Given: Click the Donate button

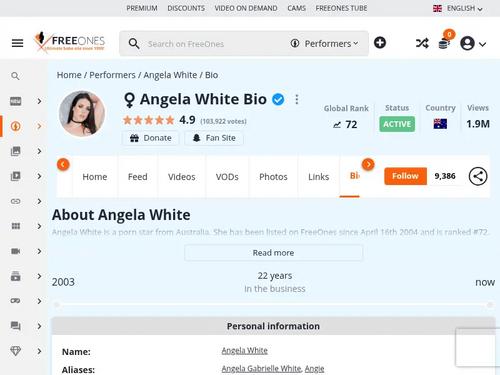Looking at the screenshot, I should pos(151,138).
